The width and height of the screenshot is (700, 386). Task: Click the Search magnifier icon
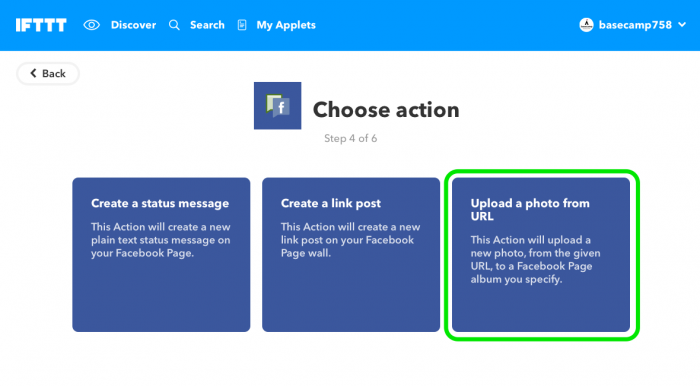click(x=174, y=25)
